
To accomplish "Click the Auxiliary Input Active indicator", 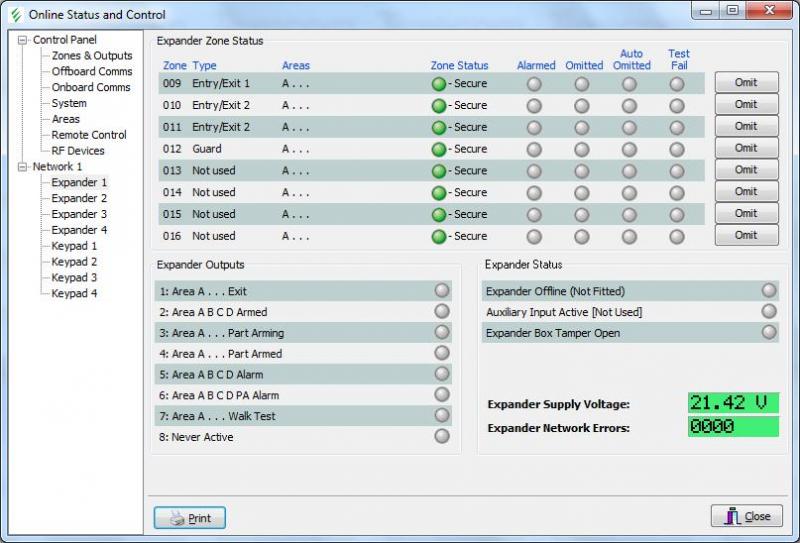I will point(768,312).
